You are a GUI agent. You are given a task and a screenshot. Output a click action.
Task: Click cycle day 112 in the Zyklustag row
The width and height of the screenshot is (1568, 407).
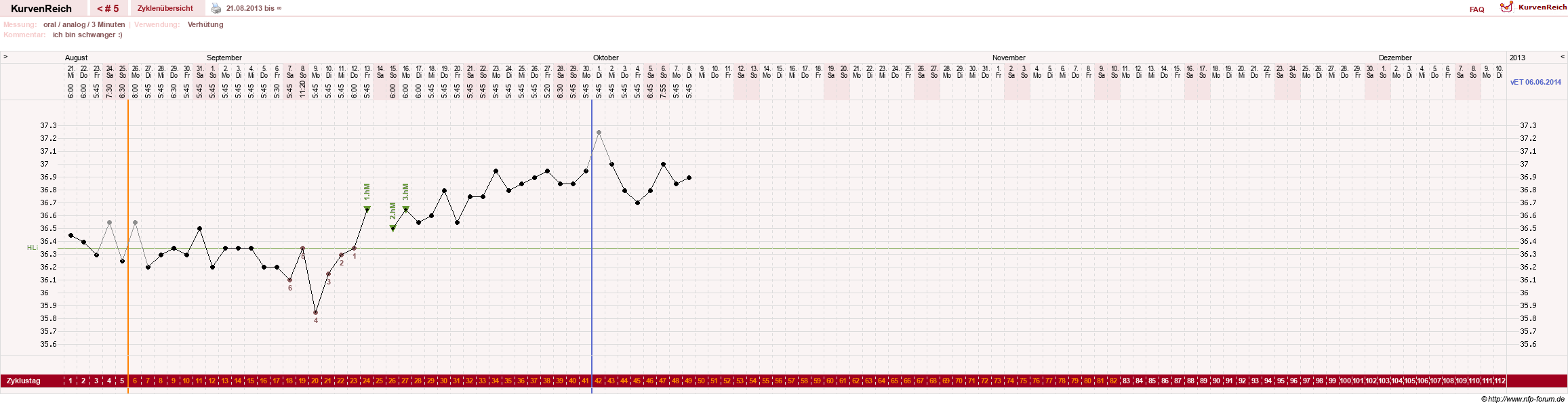pos(1500,381)
